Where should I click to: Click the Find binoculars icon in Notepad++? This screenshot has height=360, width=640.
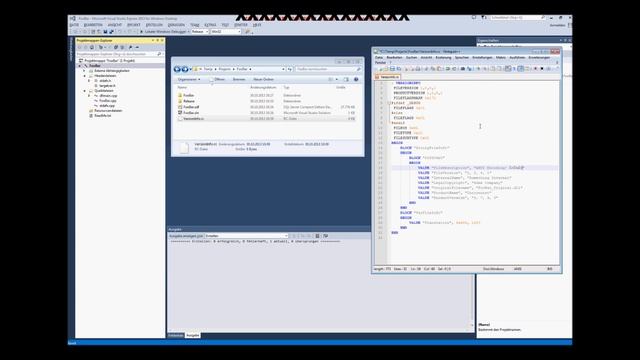pos(463,69)
